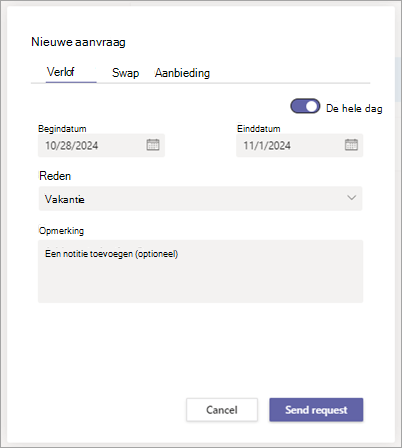This screenshot has height=448, width=402.
Task: Switch to the Swap tab
Action: [x=125, y=73]
